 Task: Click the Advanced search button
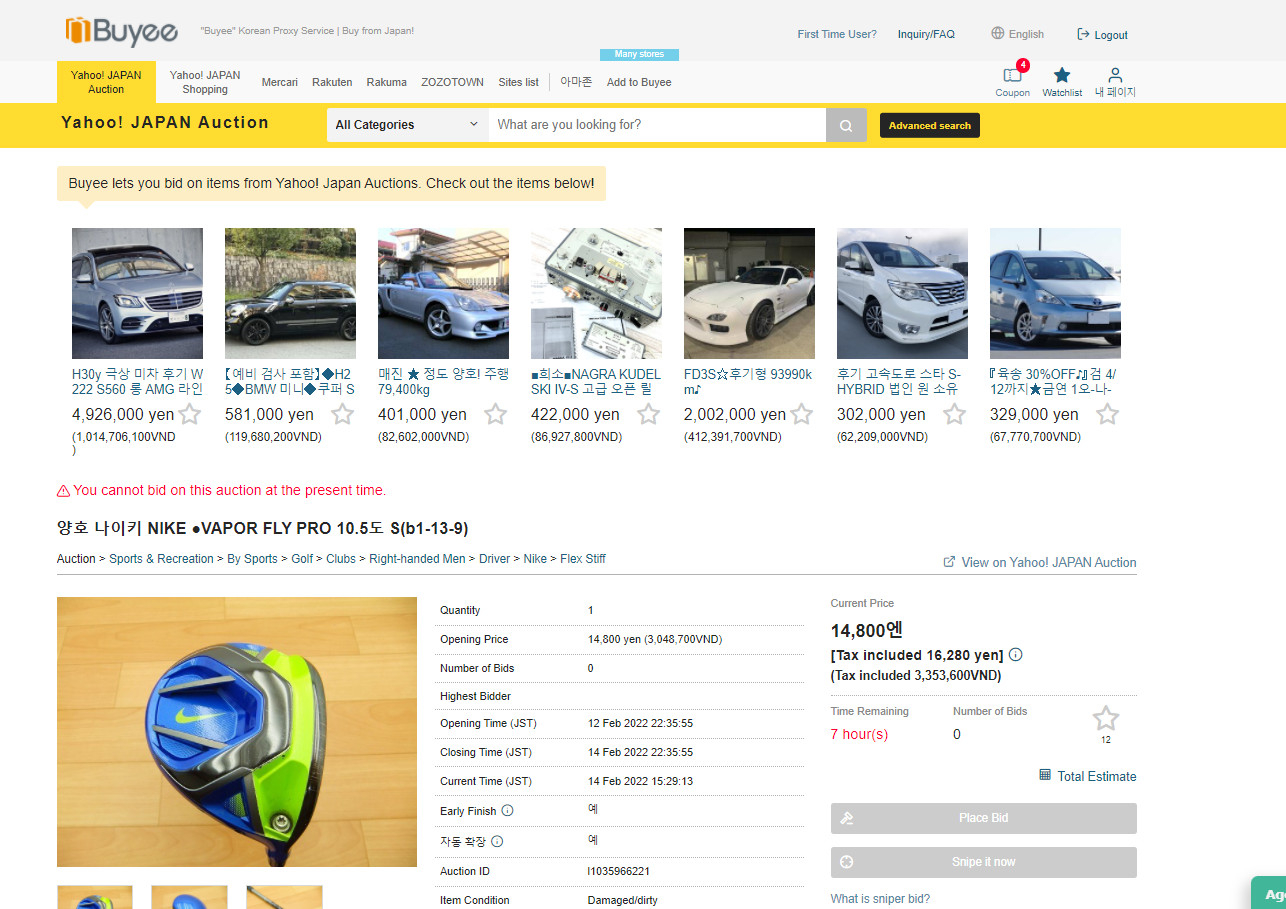coord(930,125)
